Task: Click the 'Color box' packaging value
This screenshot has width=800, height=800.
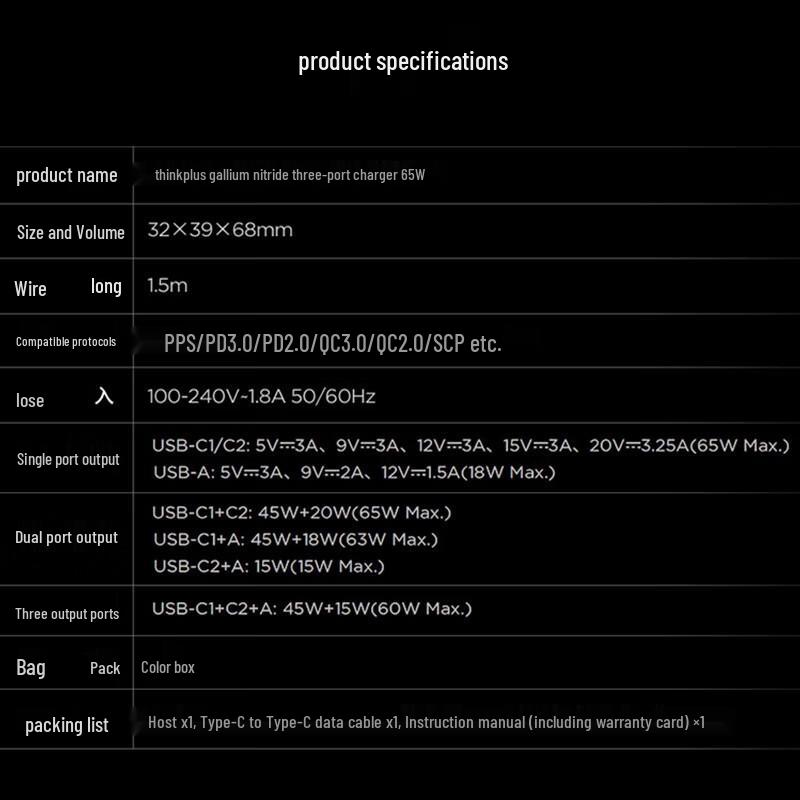Action: 168,667
